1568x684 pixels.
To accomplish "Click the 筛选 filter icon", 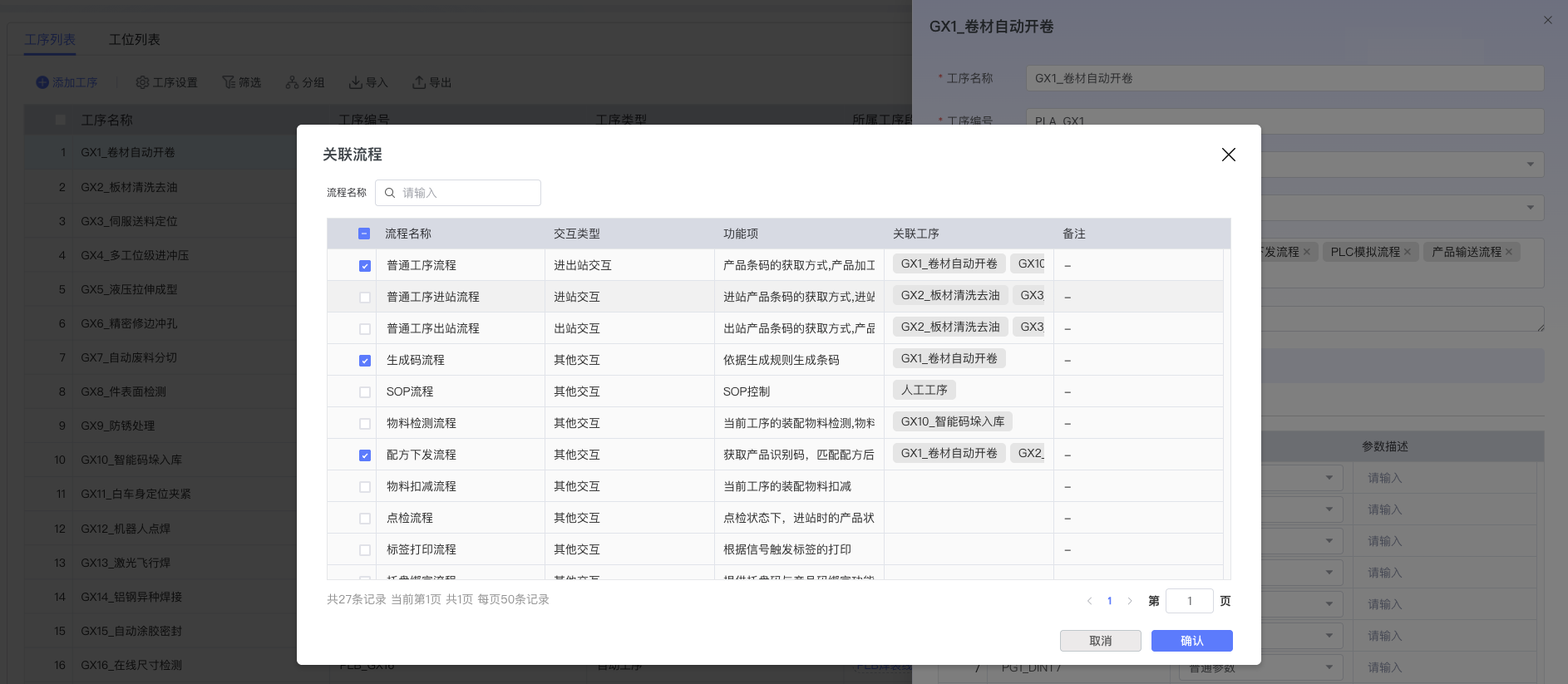I will pyautogui.click(x=229, y=82).
